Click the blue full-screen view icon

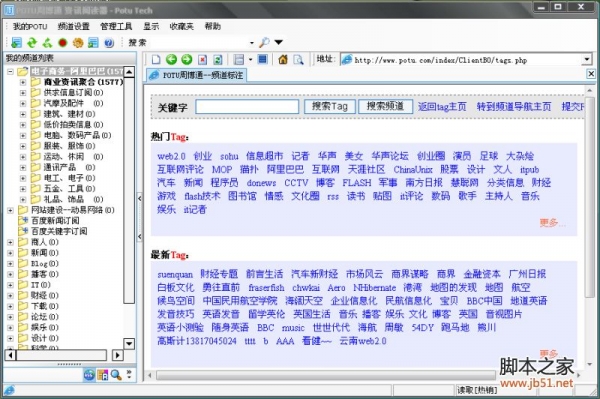coord(262,59)
